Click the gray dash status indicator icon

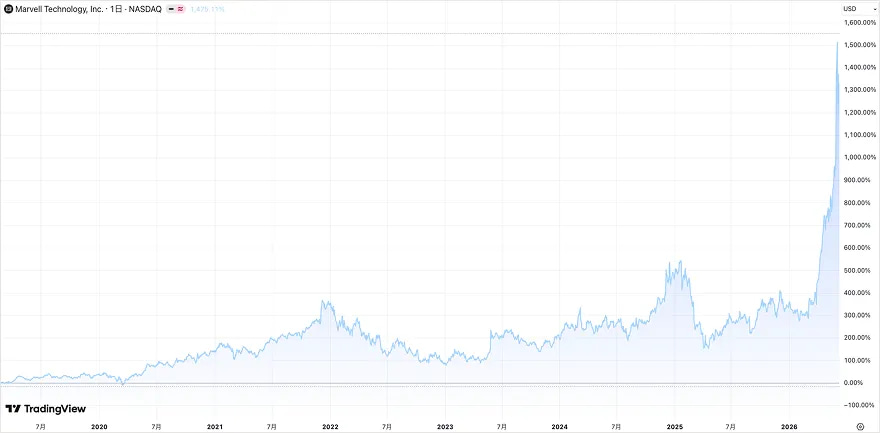pos(171,9)
